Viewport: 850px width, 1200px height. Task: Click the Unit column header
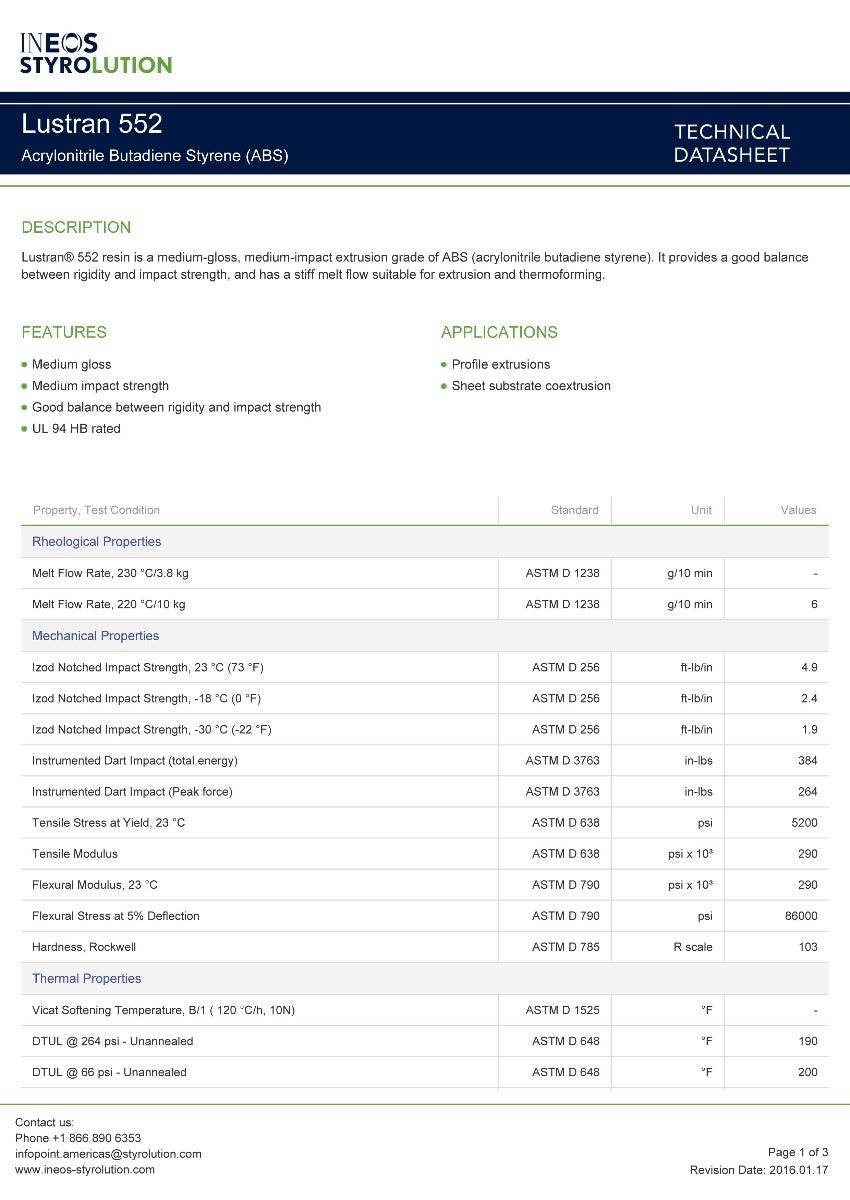[701, 510]
